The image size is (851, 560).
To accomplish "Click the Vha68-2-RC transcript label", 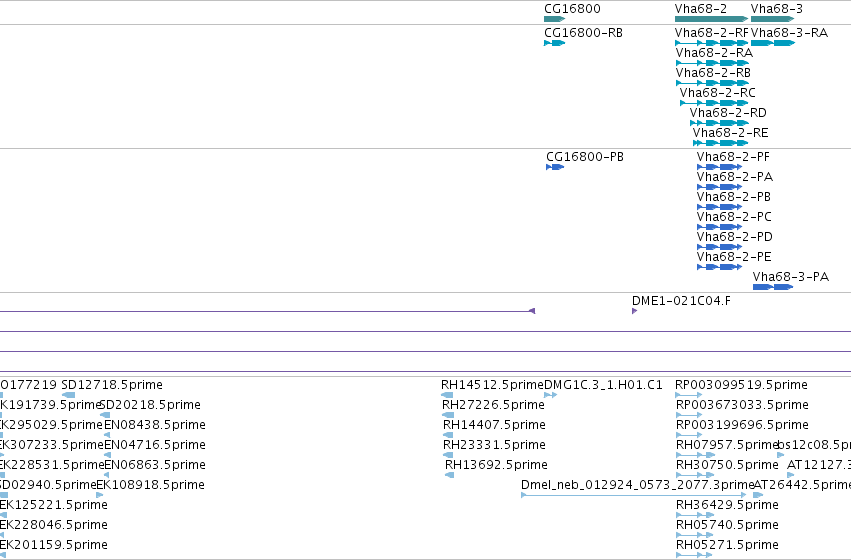I will [717, 93].
